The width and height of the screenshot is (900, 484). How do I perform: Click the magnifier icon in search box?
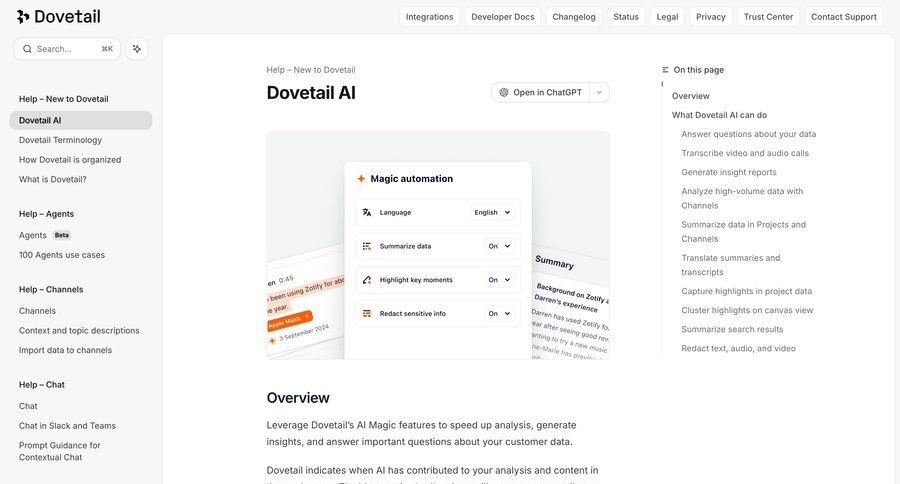(x=27, y=49)
